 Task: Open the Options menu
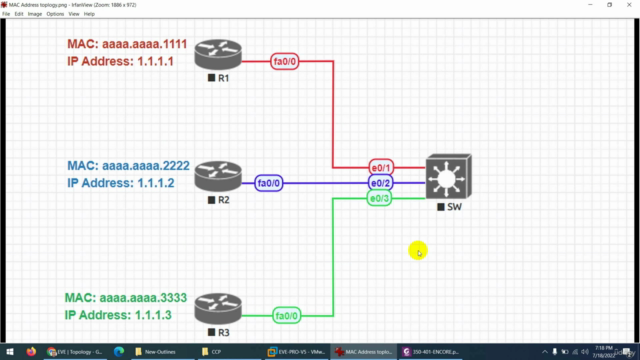(55, 14)
